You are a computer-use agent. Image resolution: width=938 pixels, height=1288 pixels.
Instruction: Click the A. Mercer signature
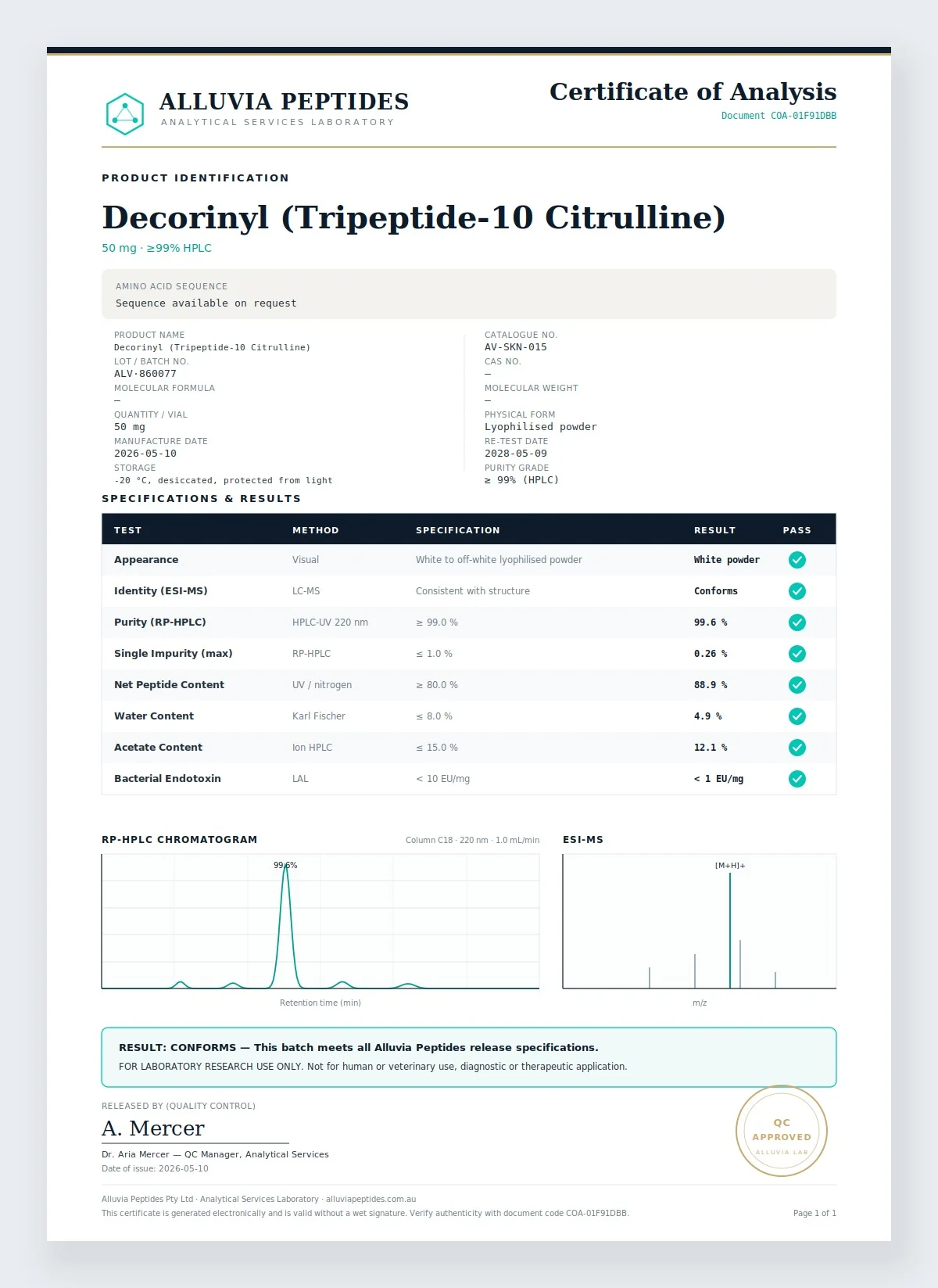click(153, 1128)
